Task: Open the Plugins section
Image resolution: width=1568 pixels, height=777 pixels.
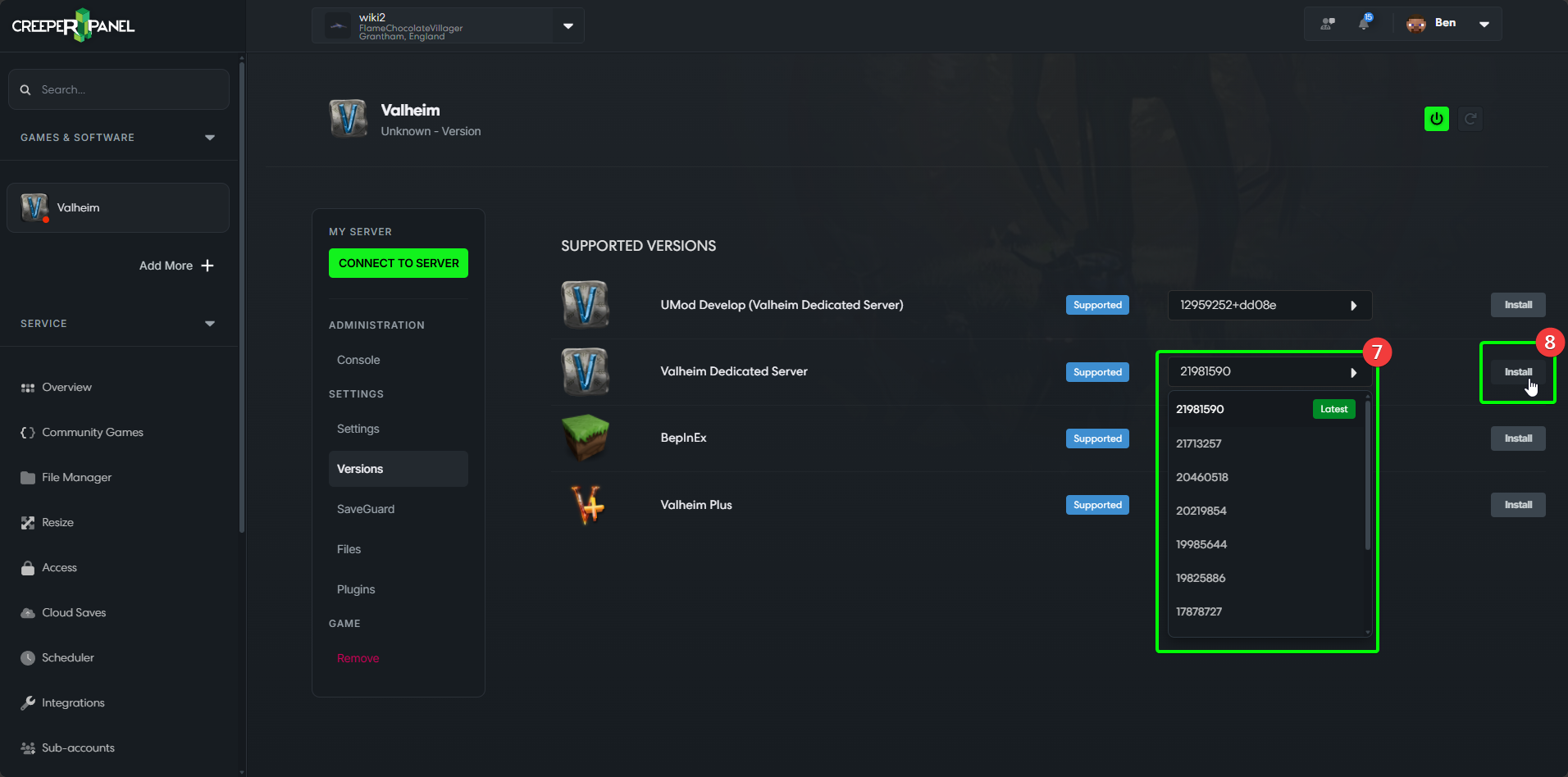Action: (355, 588)
